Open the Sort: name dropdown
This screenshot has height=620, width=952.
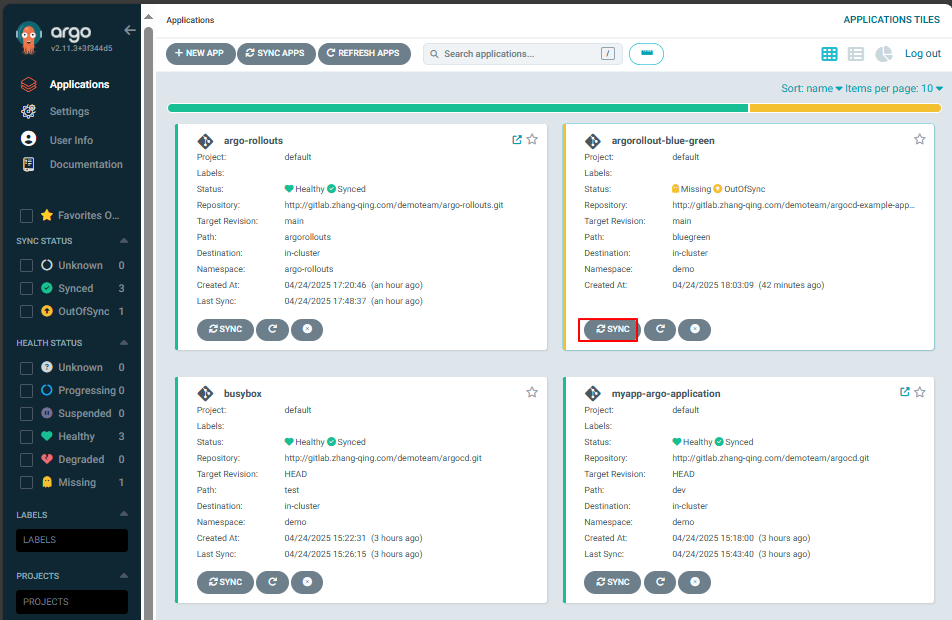812,89
